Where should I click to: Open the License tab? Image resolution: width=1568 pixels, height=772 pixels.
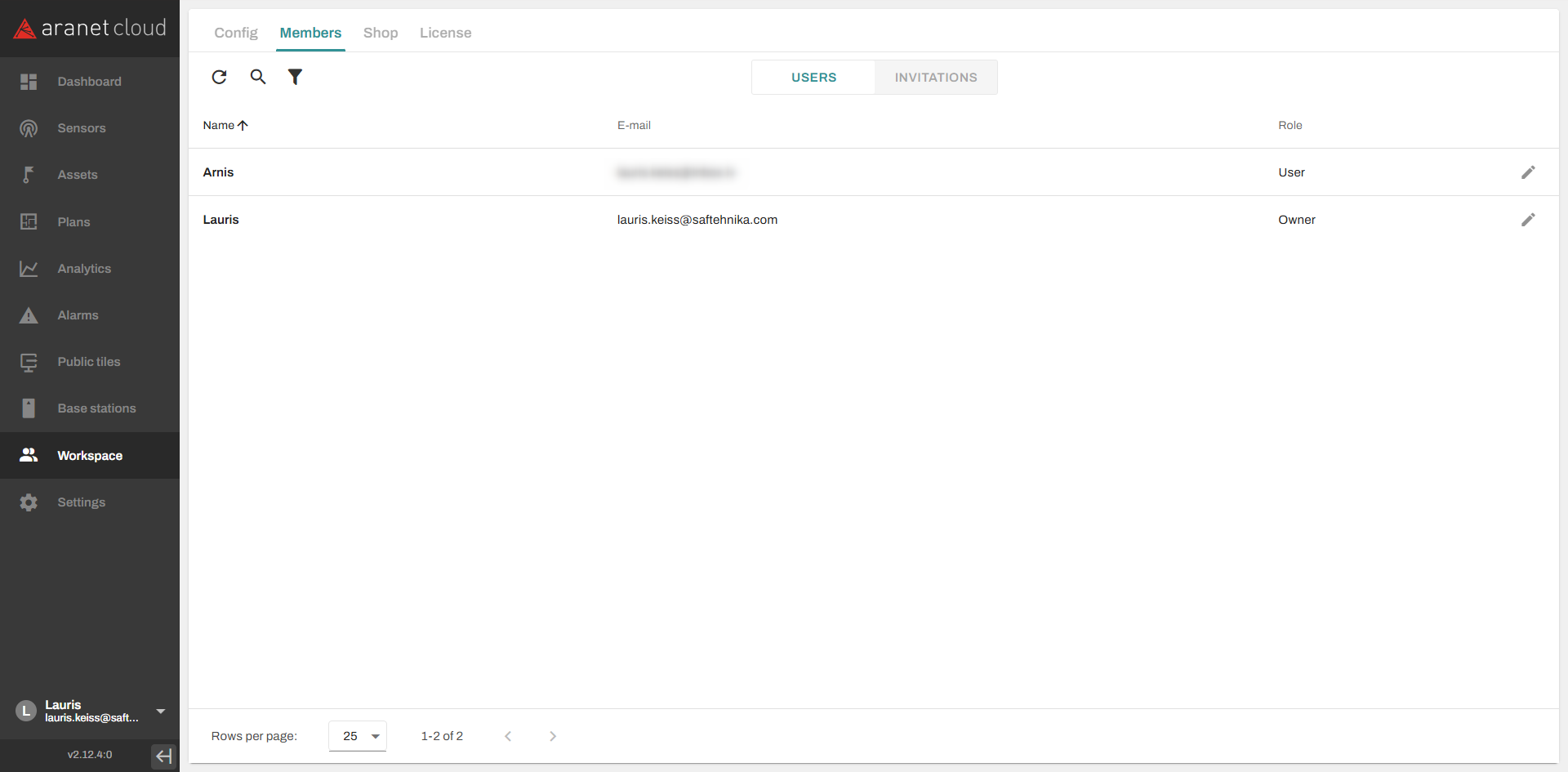[445, 33]
